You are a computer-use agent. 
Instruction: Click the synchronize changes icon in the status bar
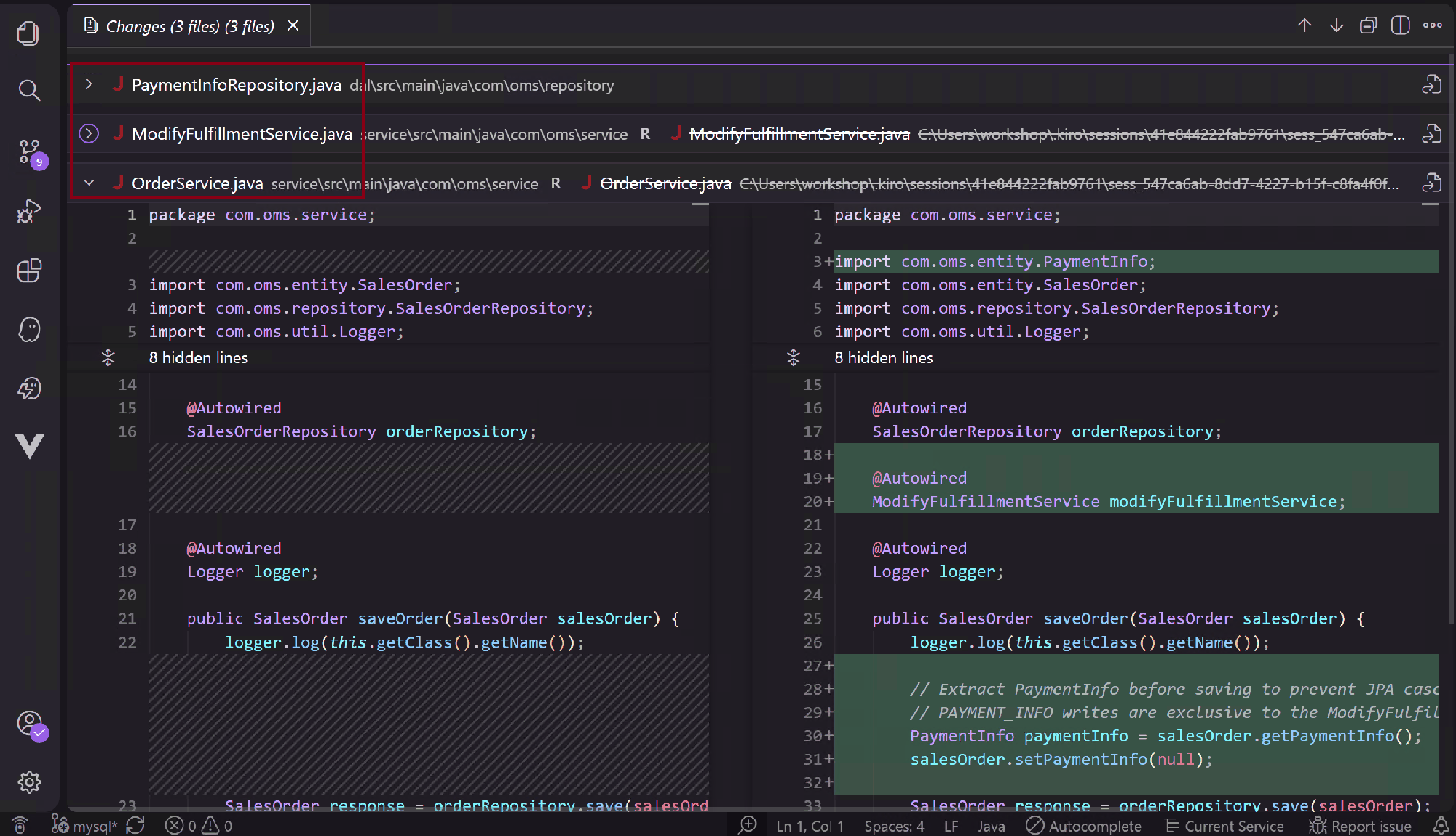pyautogui.click(x=135, y=826)
